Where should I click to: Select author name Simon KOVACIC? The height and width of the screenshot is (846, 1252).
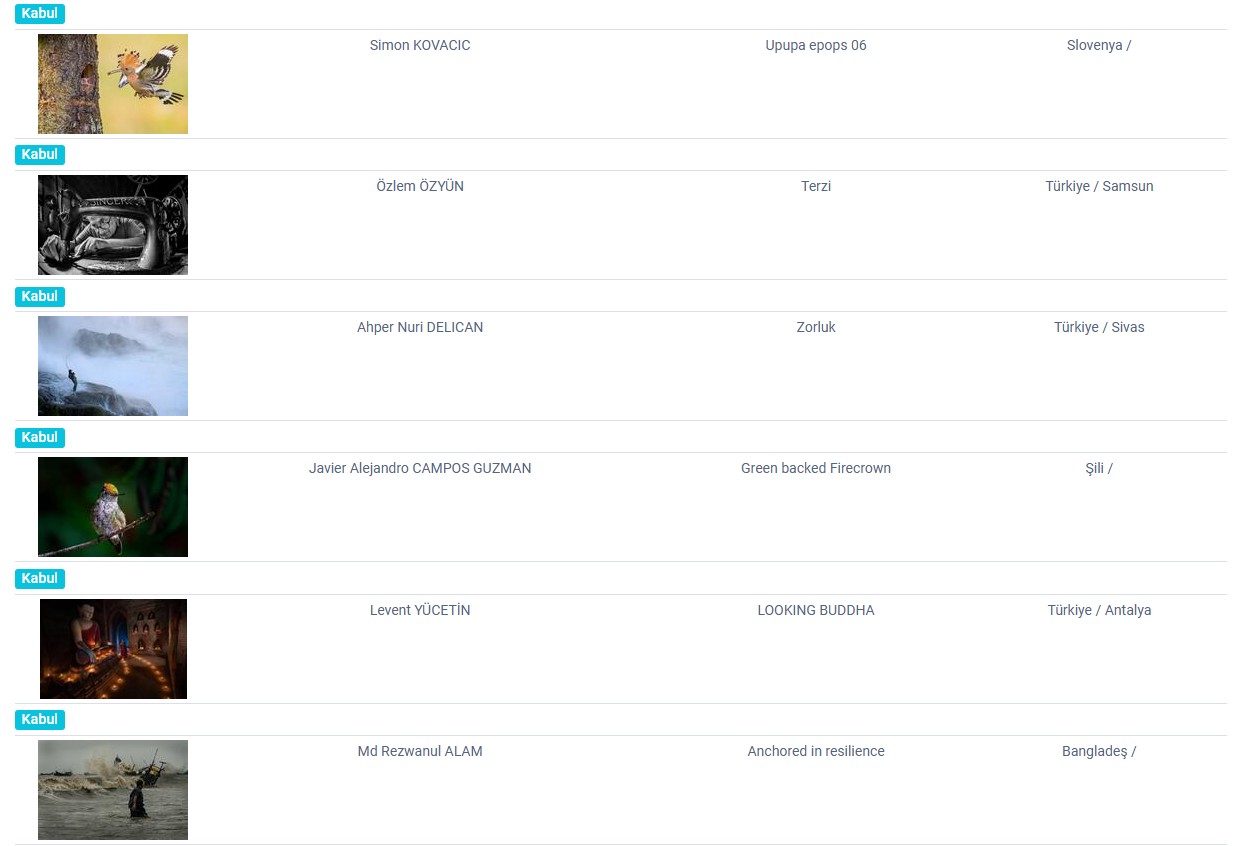(x=420, y=45)
